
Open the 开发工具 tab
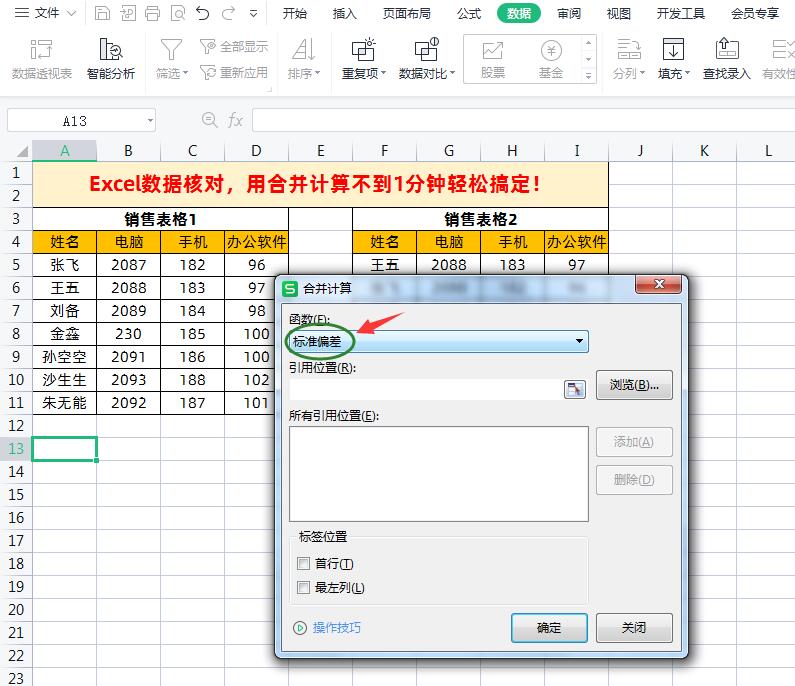click(x=681, y=13)
